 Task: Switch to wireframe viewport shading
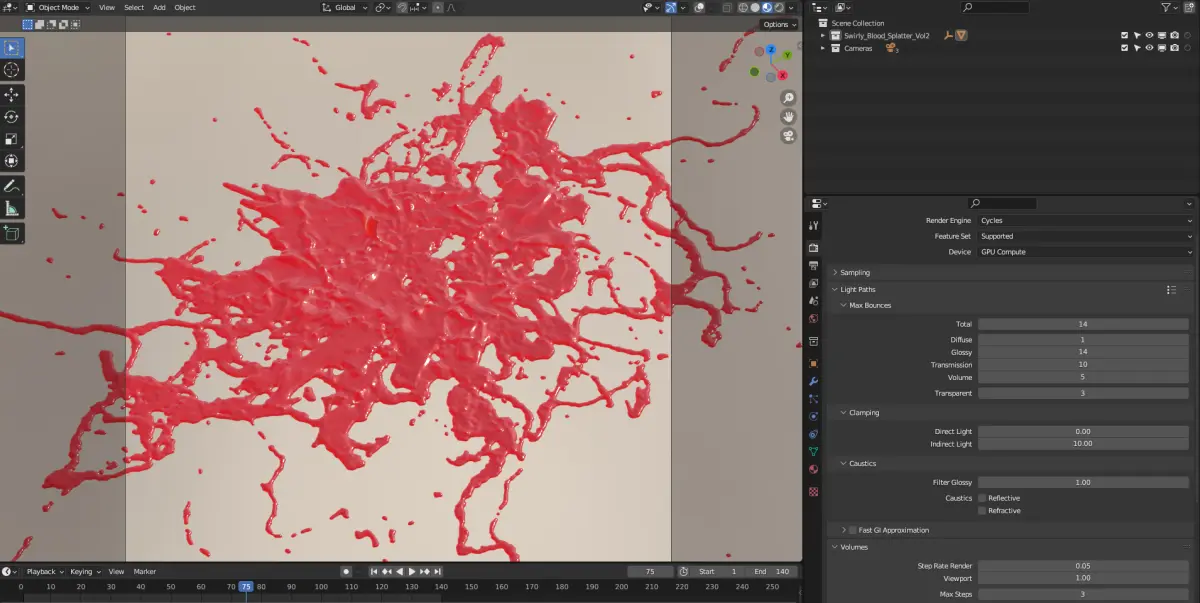[743, 7]
